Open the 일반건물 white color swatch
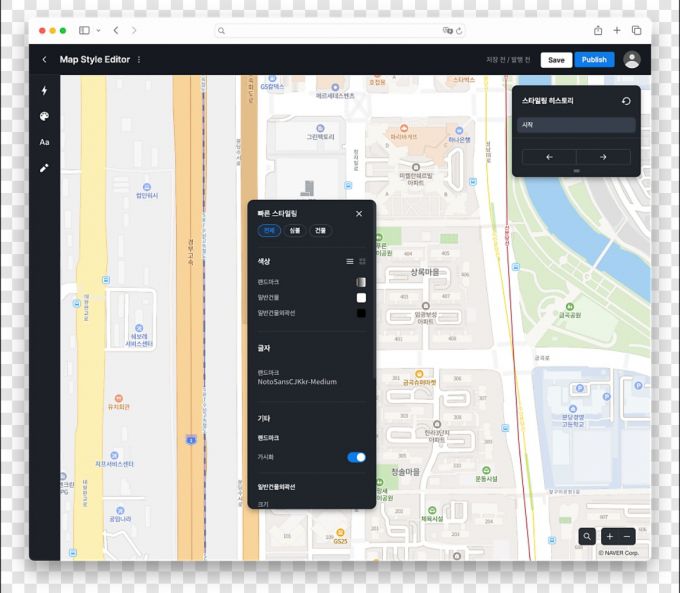Viewport: 680px width, 593px height. (361, 298)
